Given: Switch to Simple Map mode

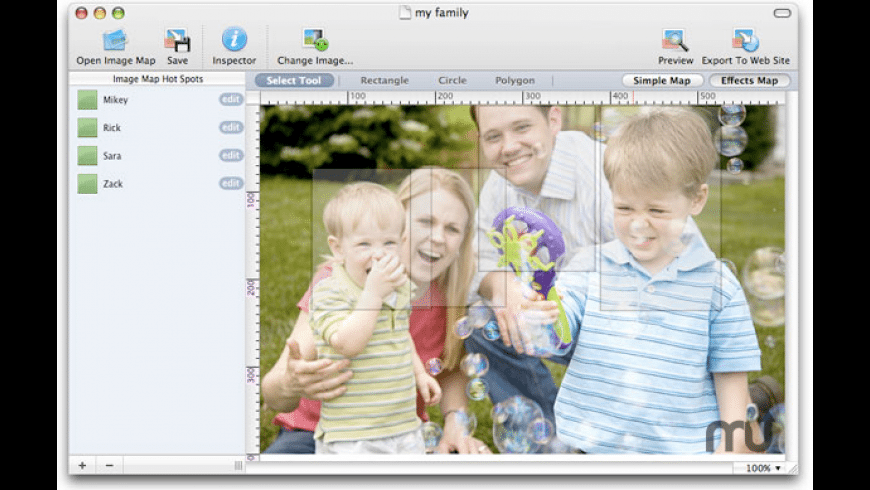Looking at the screenshot, I should (662, 80).
